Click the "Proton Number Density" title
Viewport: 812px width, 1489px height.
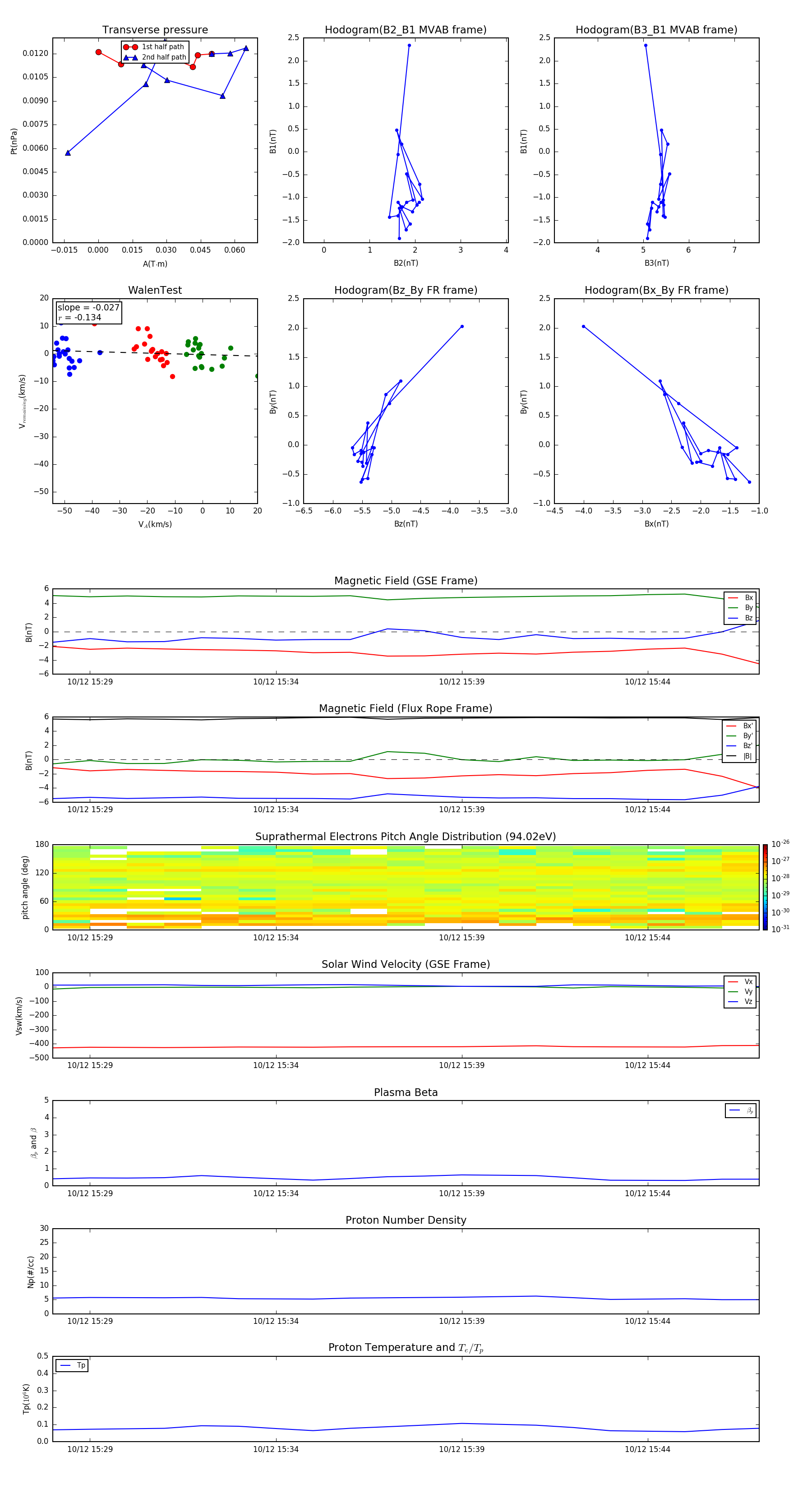click(406, 1221)
